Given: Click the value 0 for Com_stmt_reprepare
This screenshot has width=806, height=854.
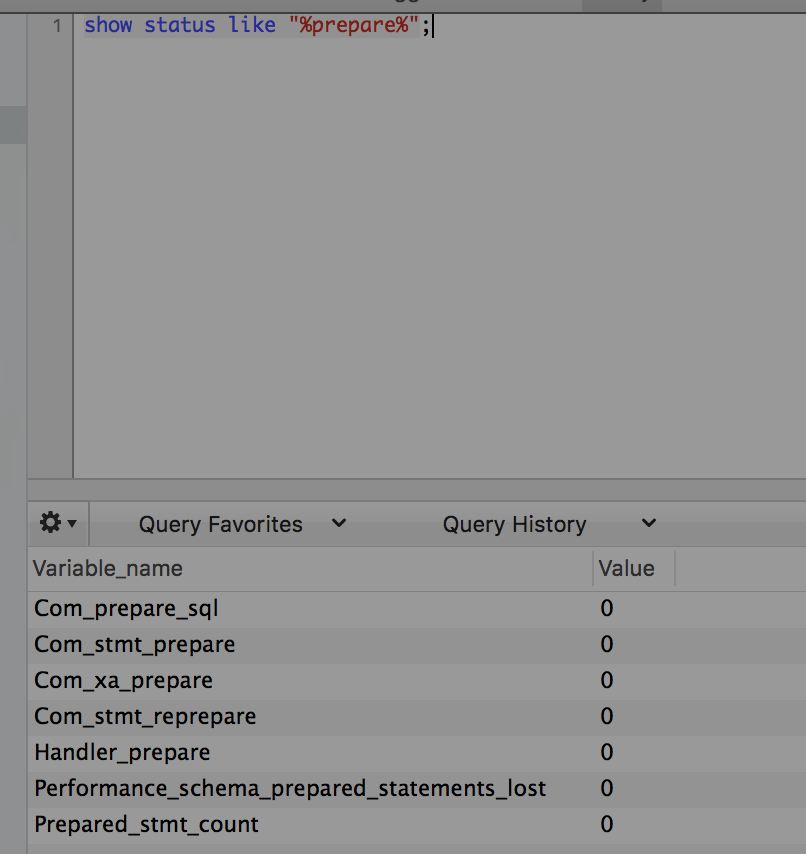Looking at the screenshot, I should (x=607, y=716).
